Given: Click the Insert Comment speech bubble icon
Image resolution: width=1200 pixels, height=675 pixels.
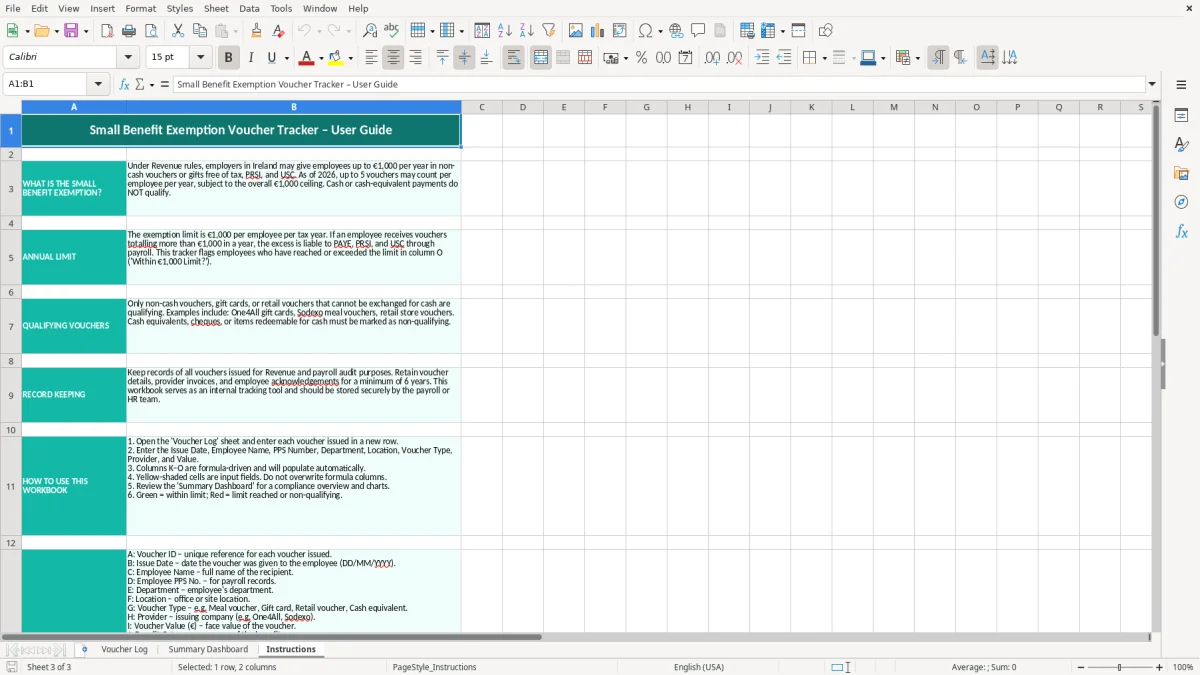Looking at the screenshot, I should point(698,31).
